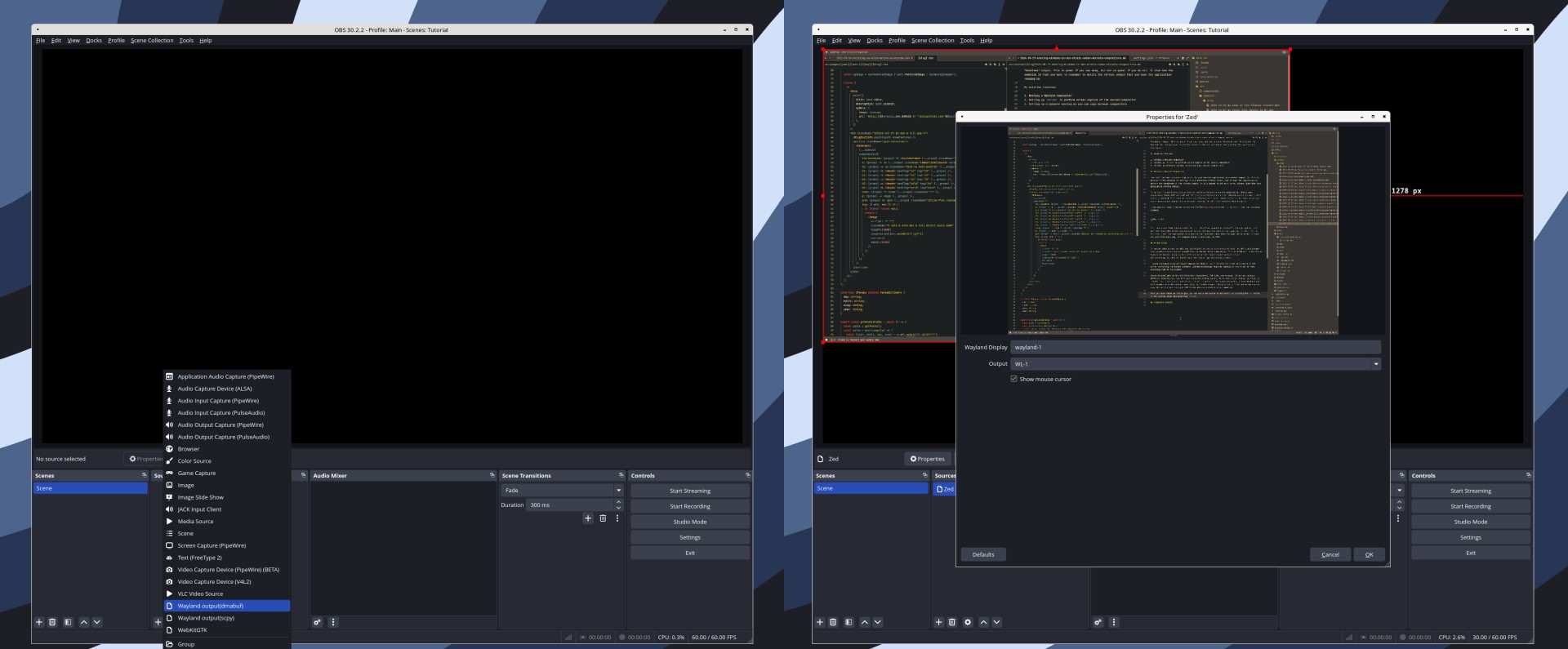
Task: Open source properties gear in Sources toolbar
Action: pyautogui.click(x=968, y=622)
